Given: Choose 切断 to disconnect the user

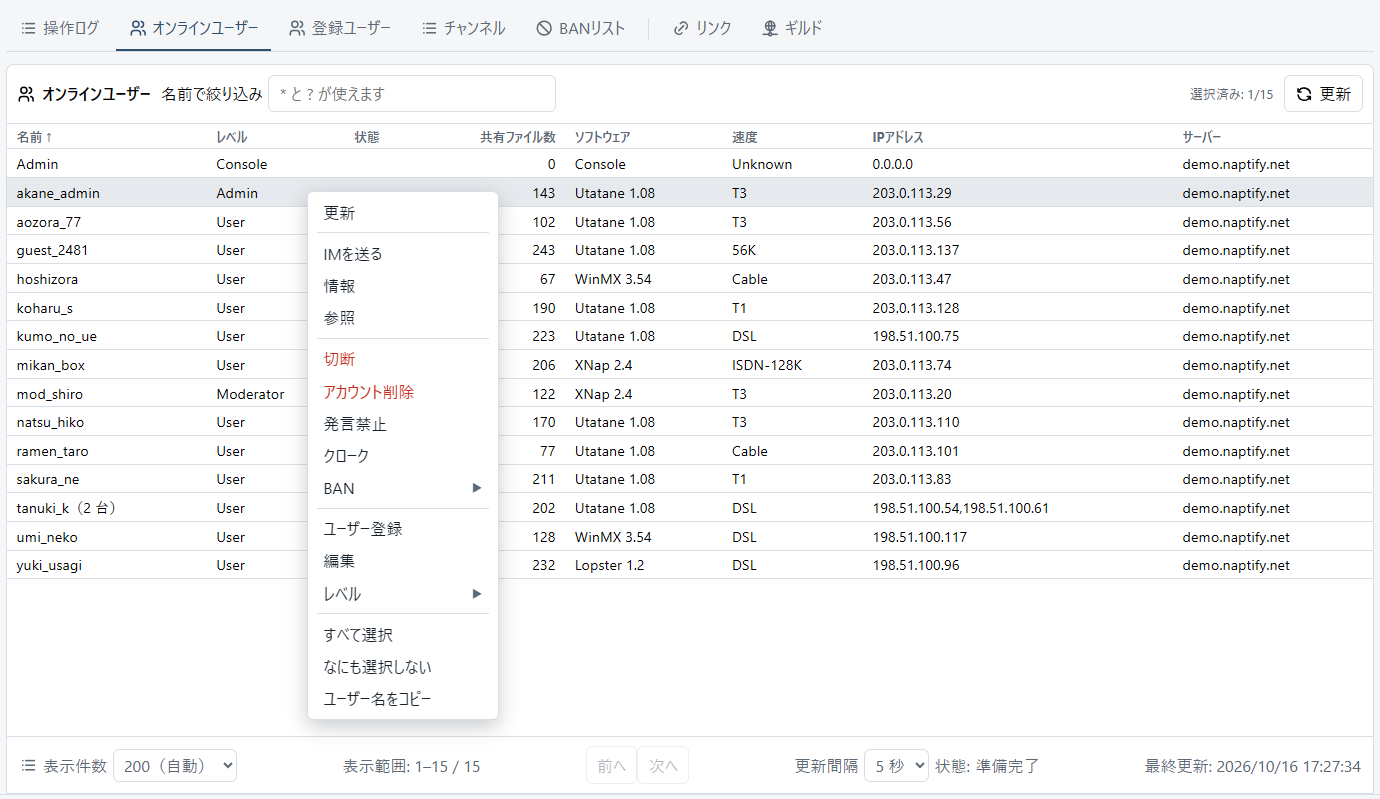Looking at the screenshot, I should pos(403,359).
